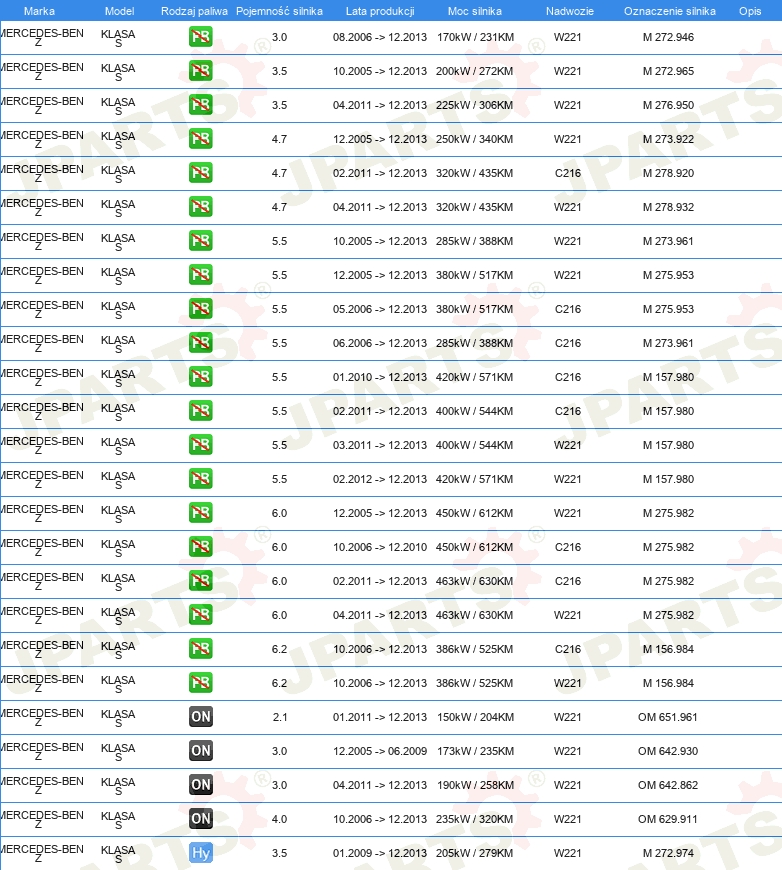782x870 pixels.
Task: Click petrol icon in 02.2011 463kW / 630KM row
Action: tap(200, 581)
